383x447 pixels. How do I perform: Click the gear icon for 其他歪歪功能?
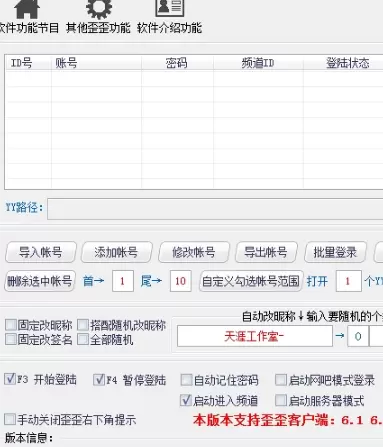pos(99,8)
